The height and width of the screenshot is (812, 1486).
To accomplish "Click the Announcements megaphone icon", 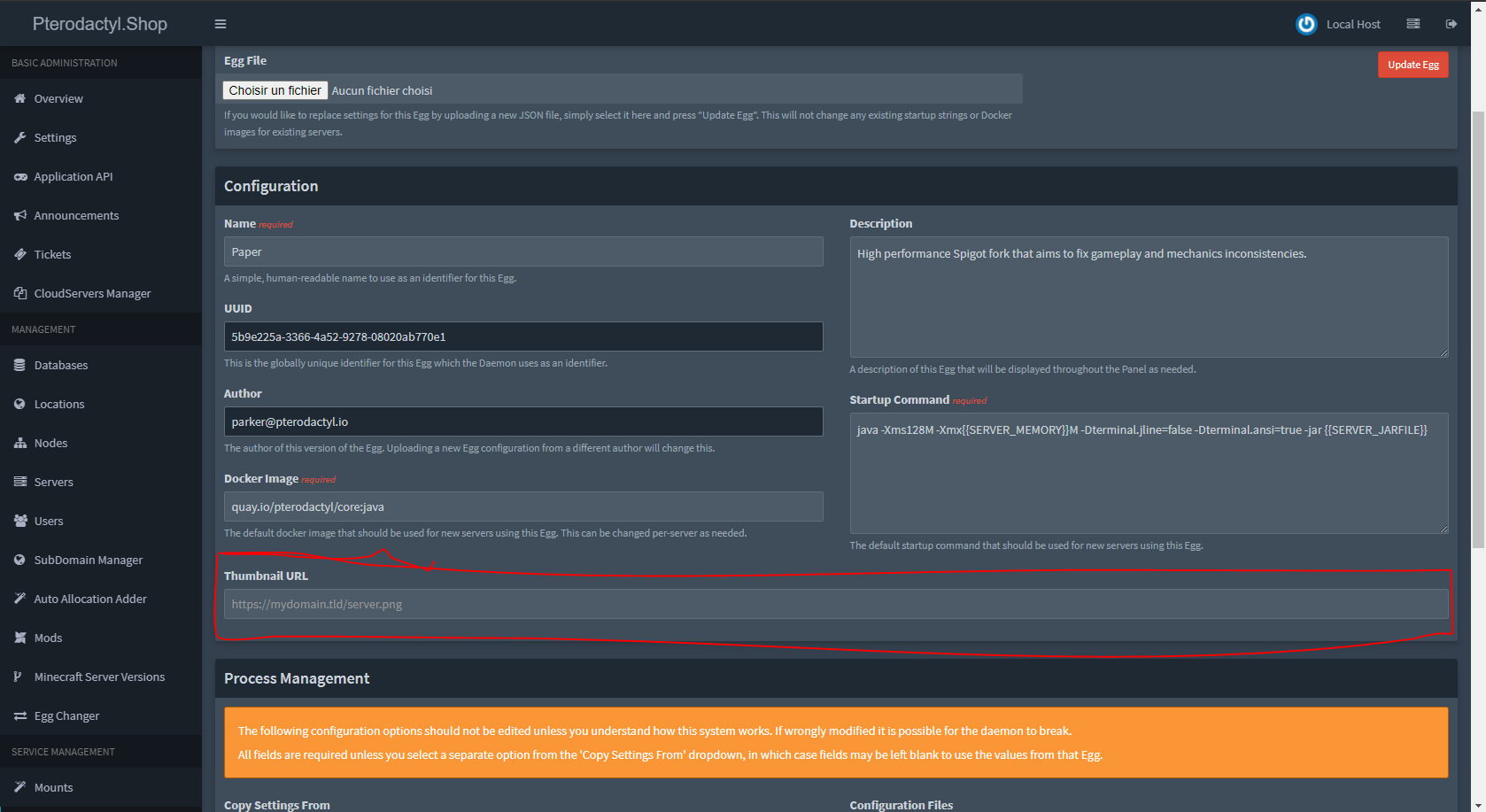I will click(x=19, y=215).
